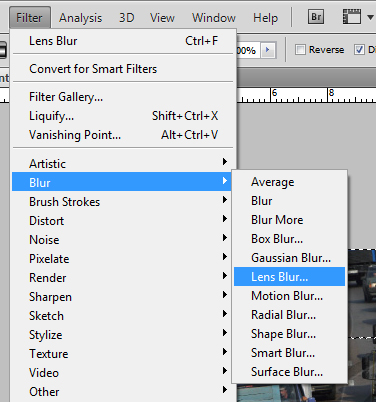Choose Gaussian Blur... filter
This screenshot has width=376, height=402.
pos(289,258)
